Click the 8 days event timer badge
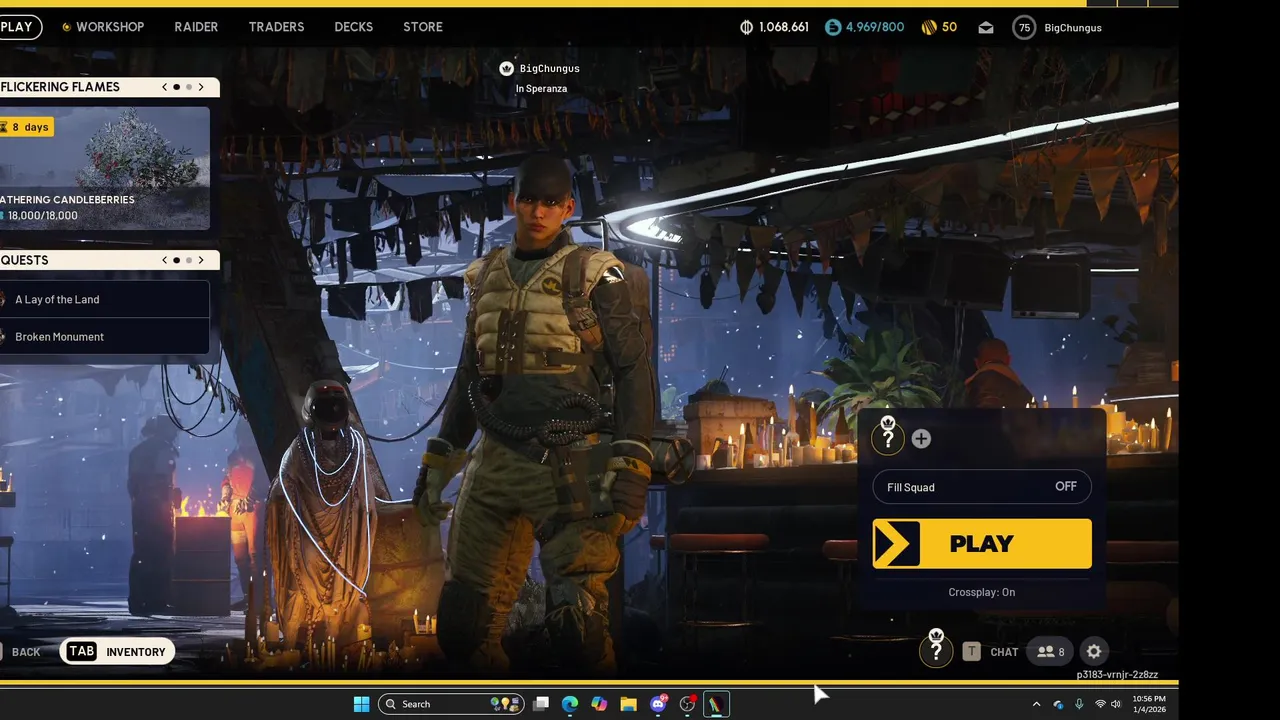This screenshot has width=1280, height=720. tap(27, 127)
